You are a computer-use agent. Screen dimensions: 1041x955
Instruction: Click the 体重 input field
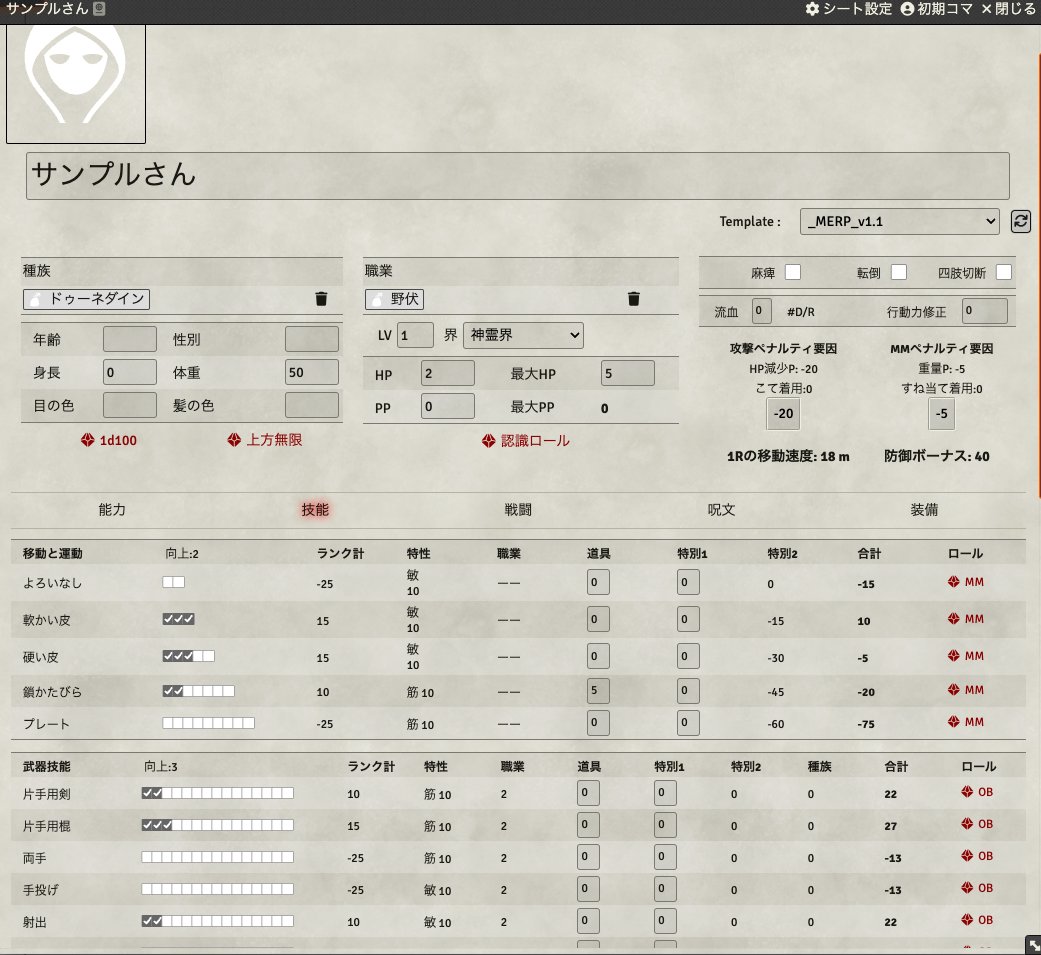(312, 372)
